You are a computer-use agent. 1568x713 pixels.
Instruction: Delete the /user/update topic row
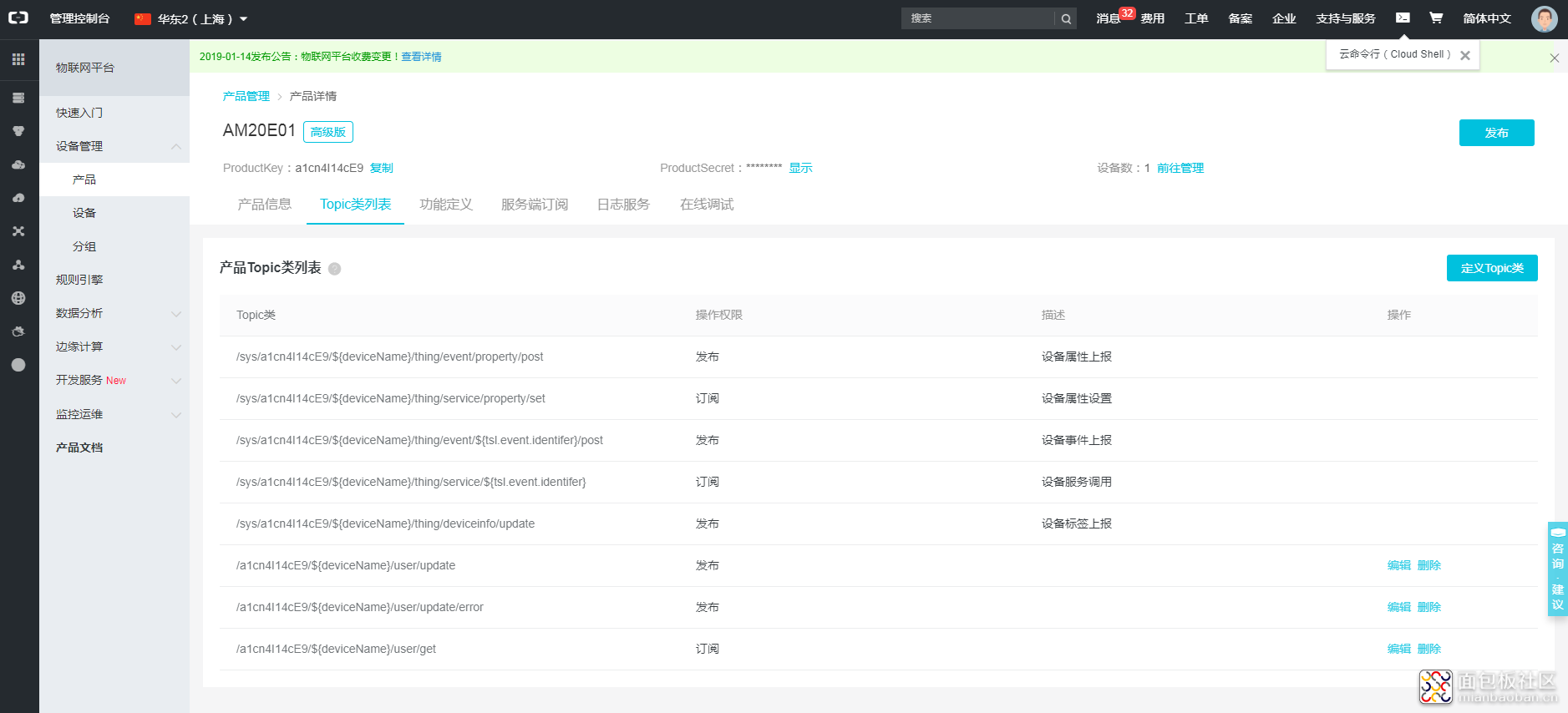point(1429,565)
